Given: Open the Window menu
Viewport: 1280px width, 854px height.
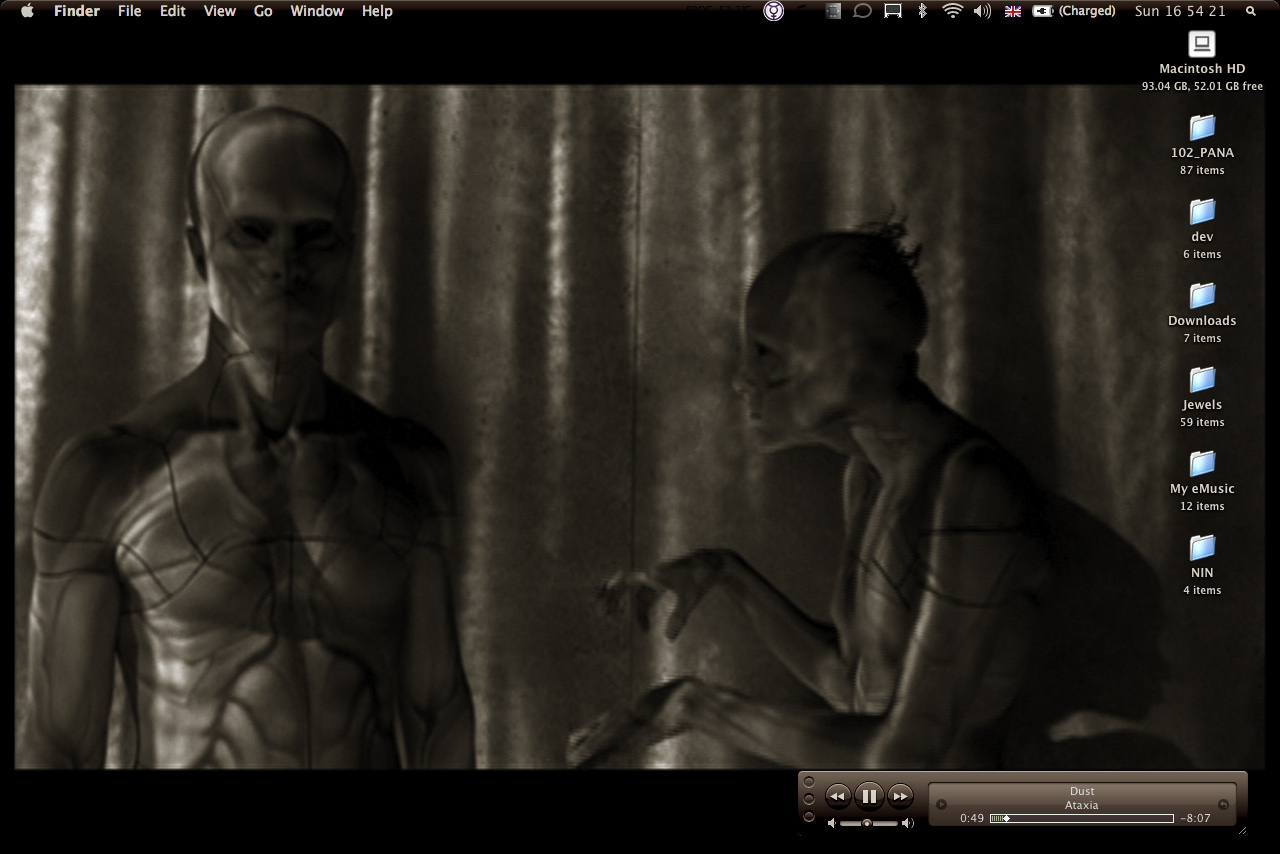Looking at the screenshot, I should (x=317, y=11).
